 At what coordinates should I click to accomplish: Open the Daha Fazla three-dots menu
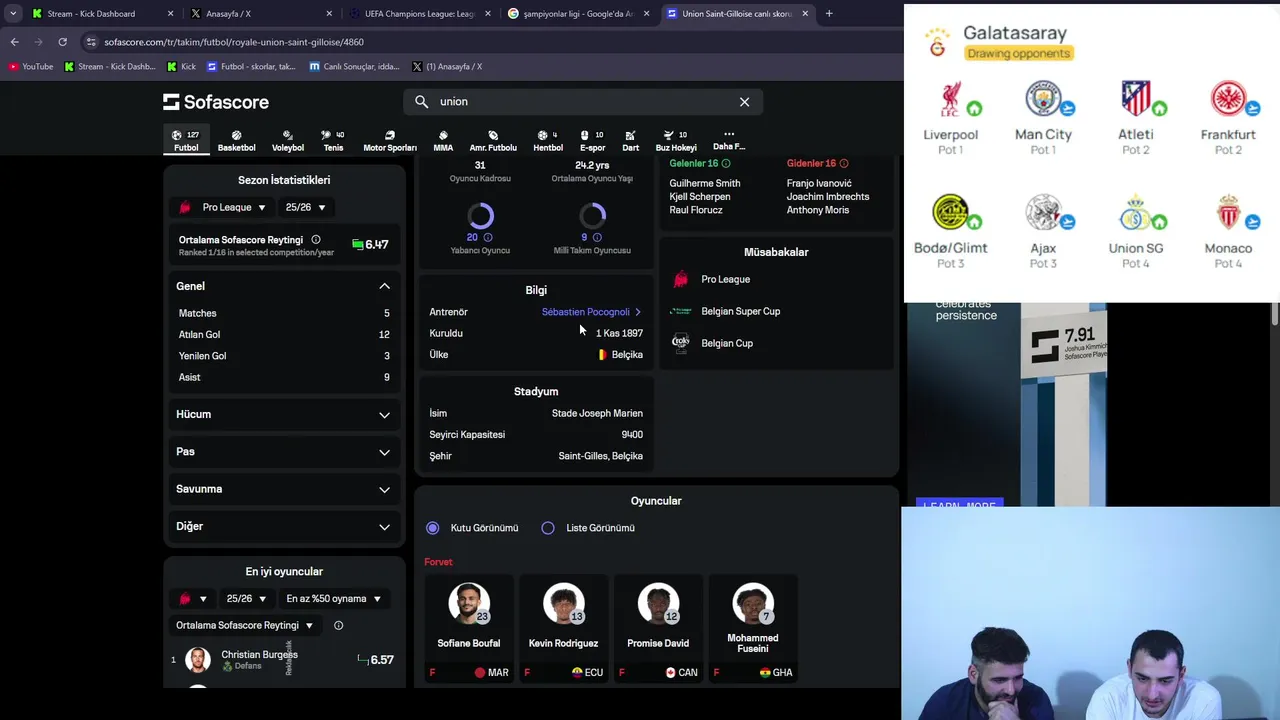(729, 140)
